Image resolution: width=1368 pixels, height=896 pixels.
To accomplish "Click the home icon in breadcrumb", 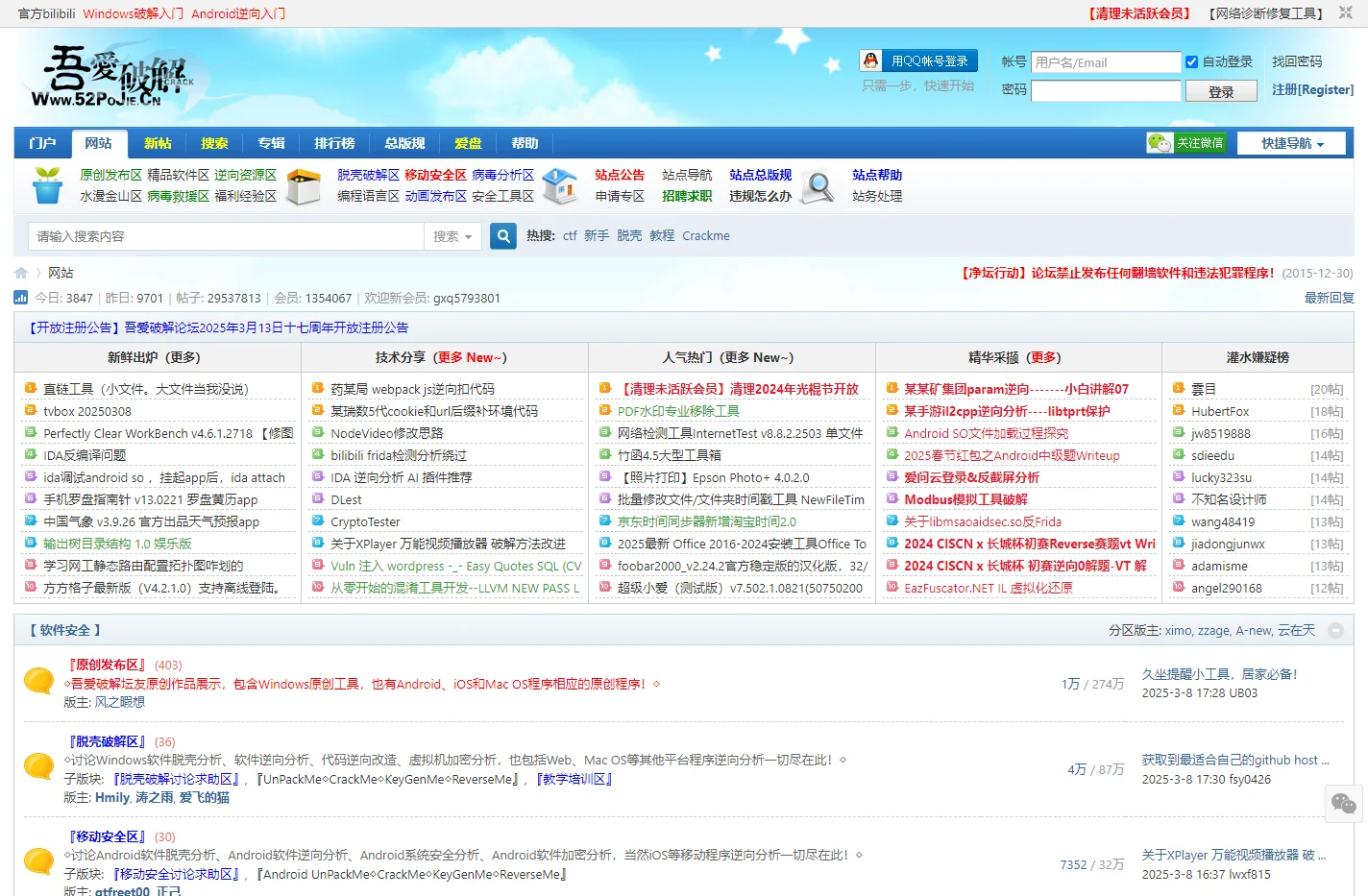I will [21, 273].
